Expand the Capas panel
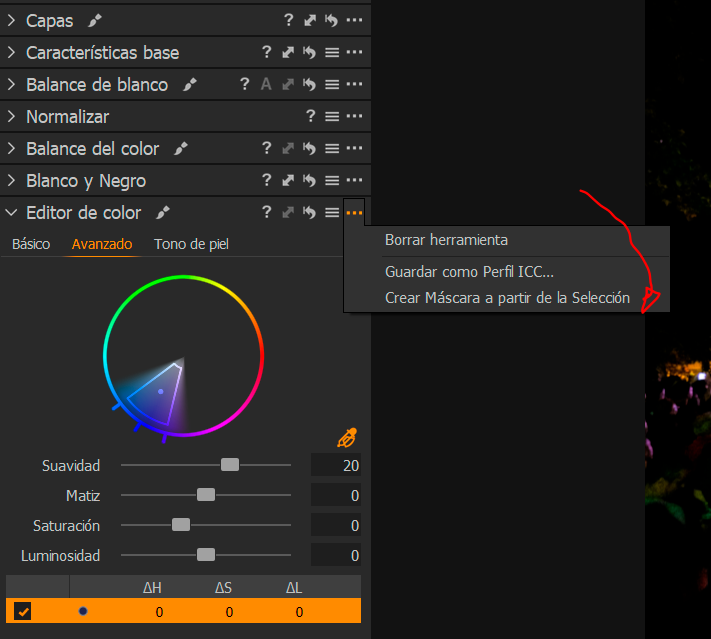The image size is (711, 639). point(11,20)
